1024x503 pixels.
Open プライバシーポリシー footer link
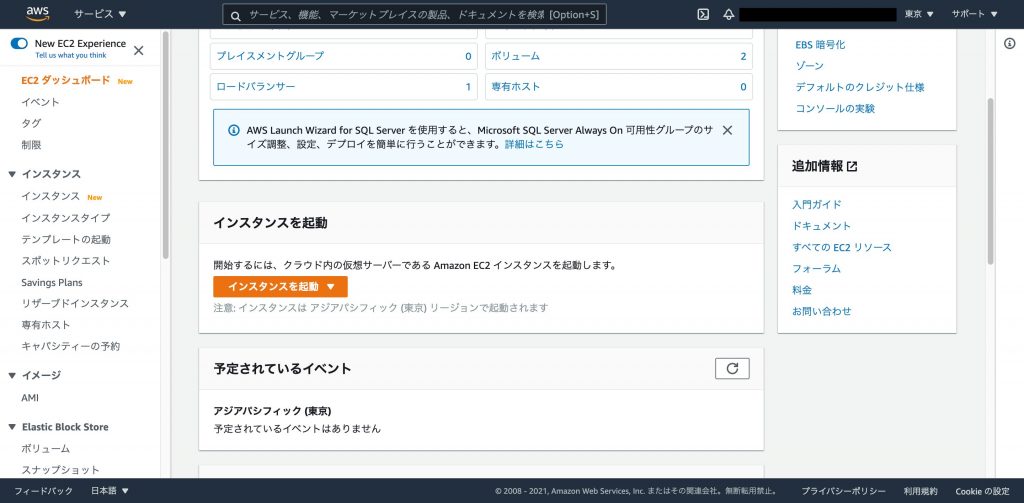coord(844,491)
